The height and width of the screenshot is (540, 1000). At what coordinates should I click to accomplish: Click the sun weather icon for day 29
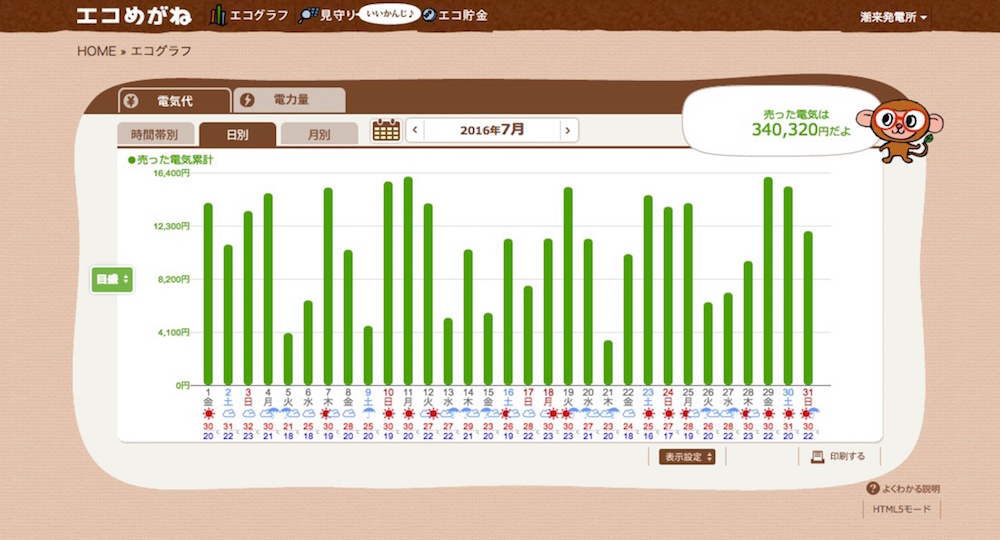[768, 414]
